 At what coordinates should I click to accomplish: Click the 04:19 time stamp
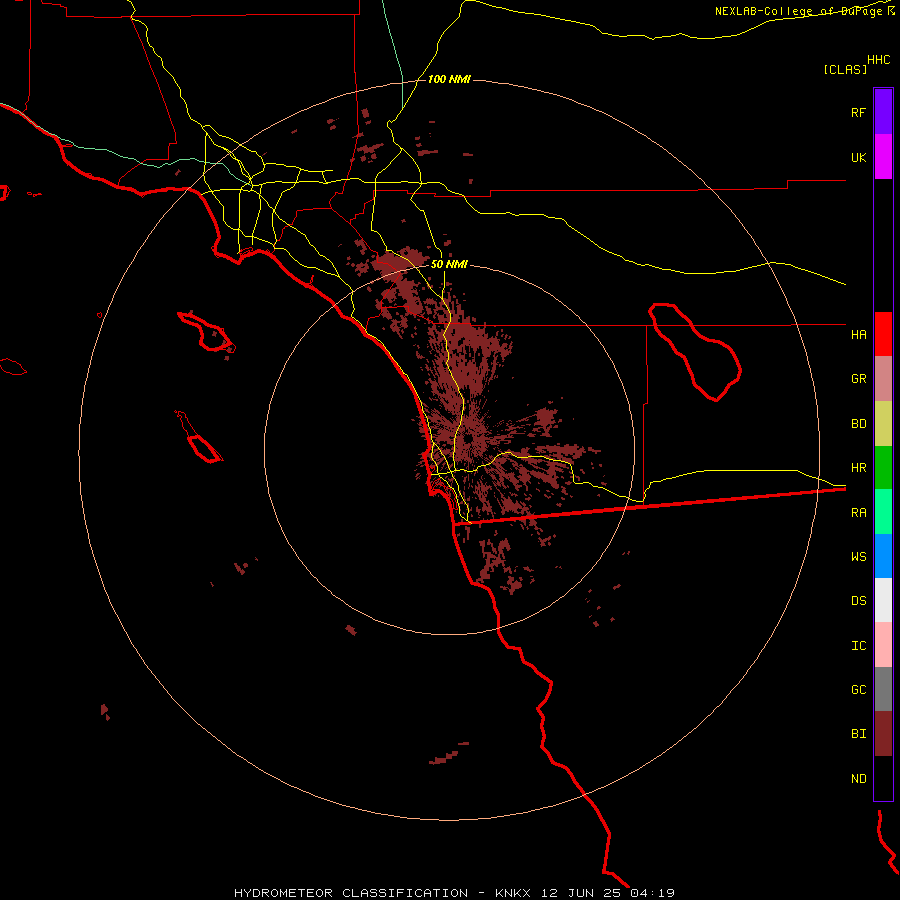coord(652,893)
